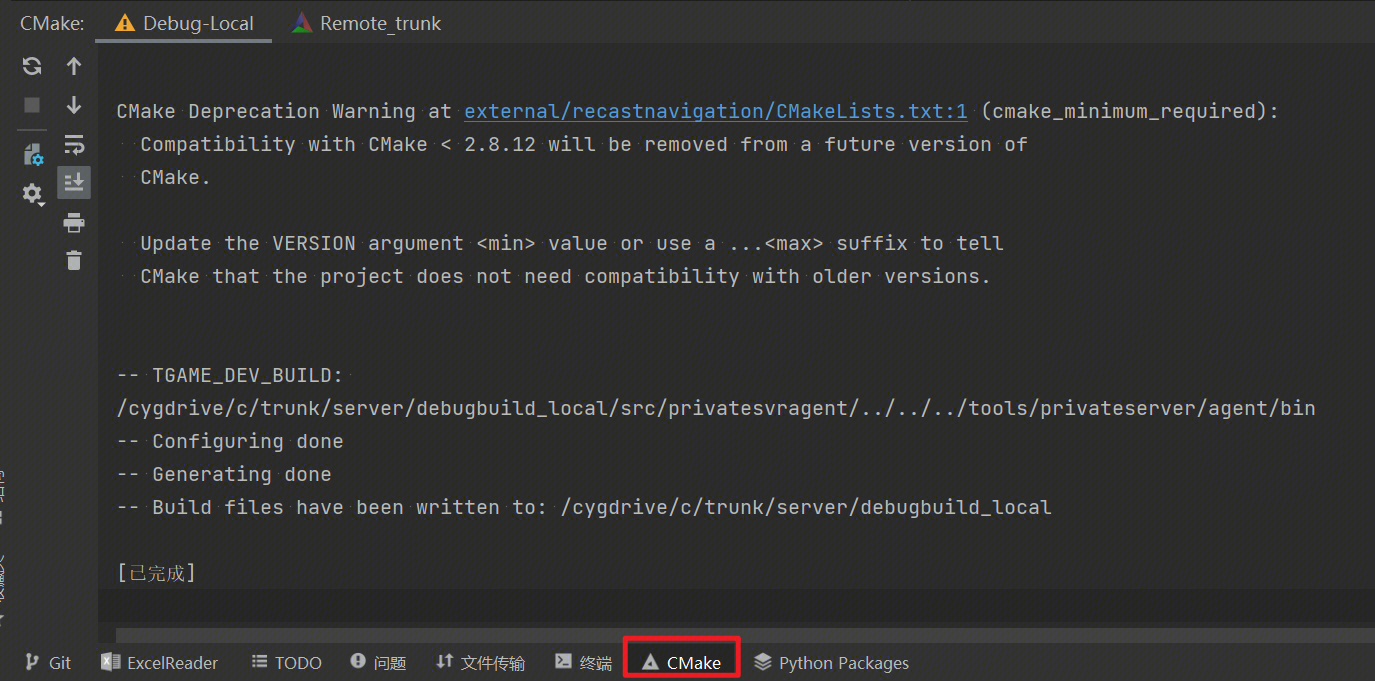Open CMake settings file icon
This screenshot has height=681, width=1375.
(33, 154)
